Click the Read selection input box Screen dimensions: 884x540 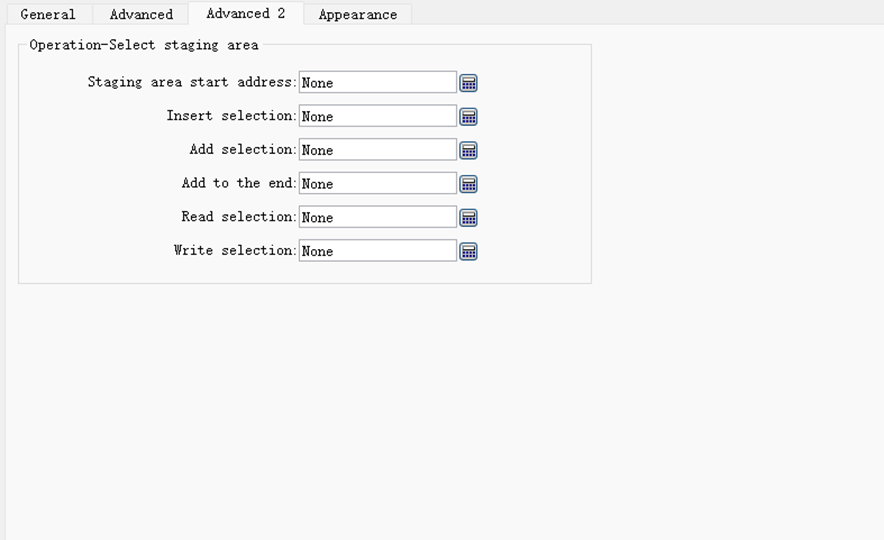point(377,218)
